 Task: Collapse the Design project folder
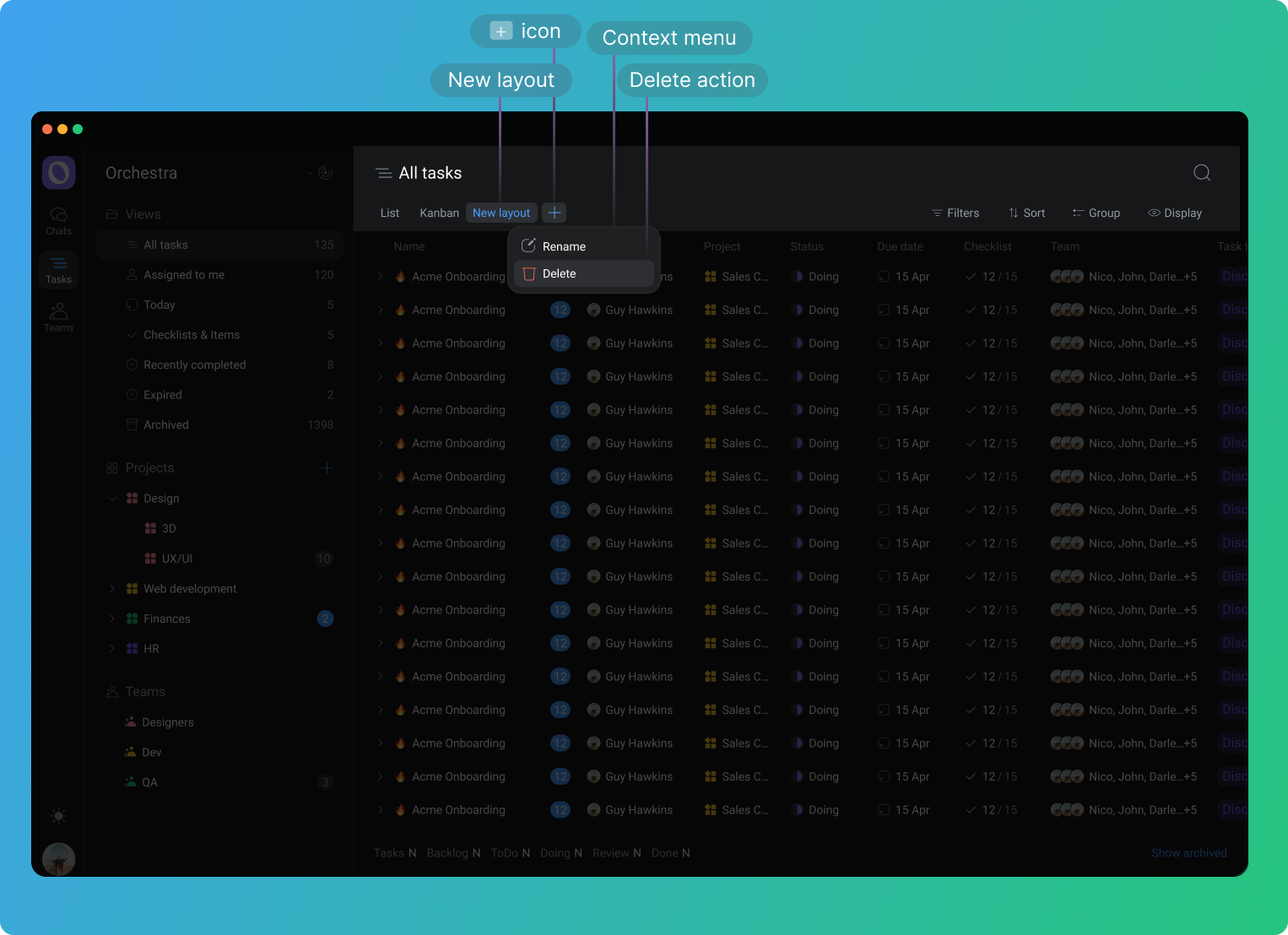pyautogui.click(x=112, y=499)
